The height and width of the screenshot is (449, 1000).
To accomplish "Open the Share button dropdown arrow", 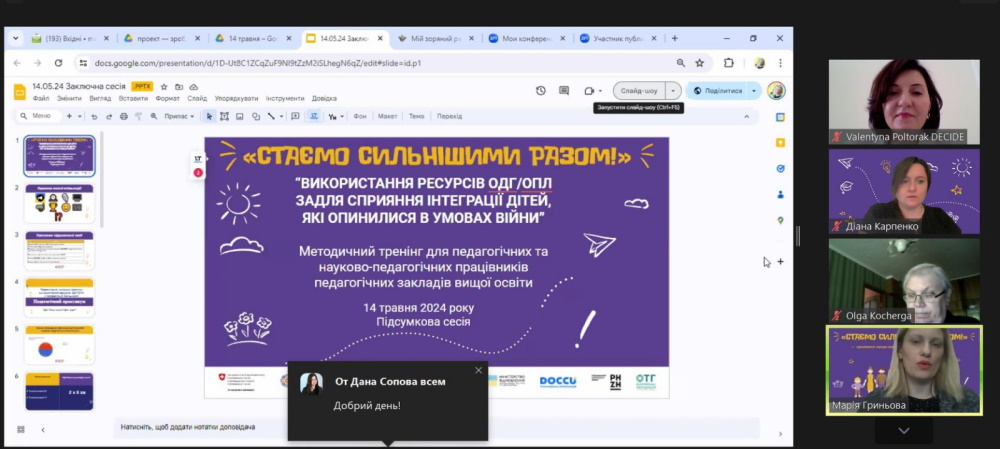I will [x=754, y=90].
